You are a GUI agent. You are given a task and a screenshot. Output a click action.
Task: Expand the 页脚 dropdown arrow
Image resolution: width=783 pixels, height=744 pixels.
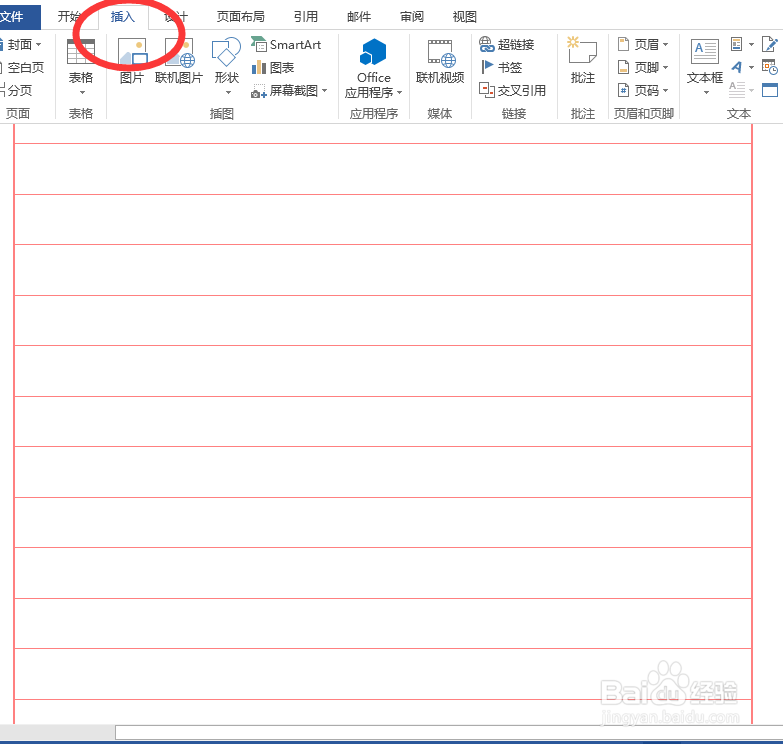coord(665,67)
